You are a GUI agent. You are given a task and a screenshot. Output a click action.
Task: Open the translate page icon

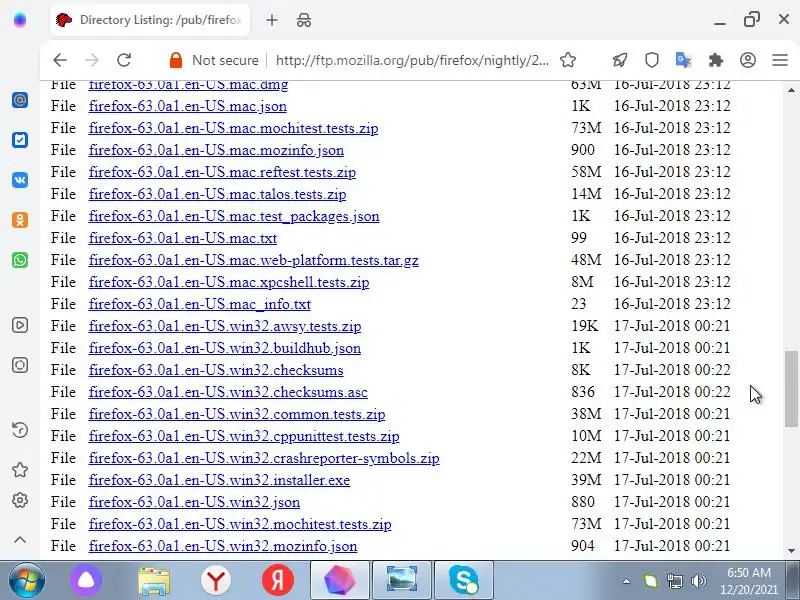[x=683, y=60]
